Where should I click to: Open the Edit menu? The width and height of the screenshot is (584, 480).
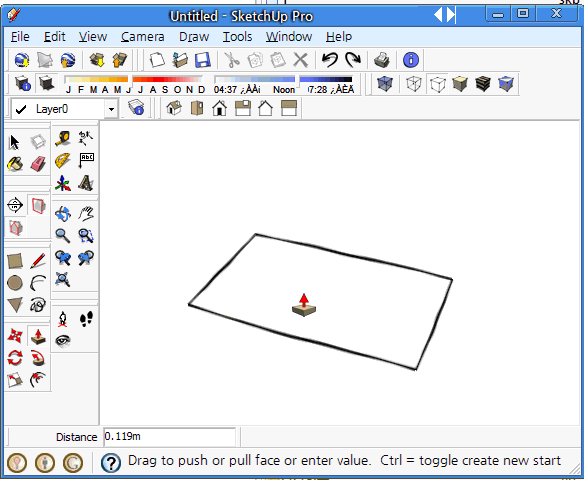point(54,36)
